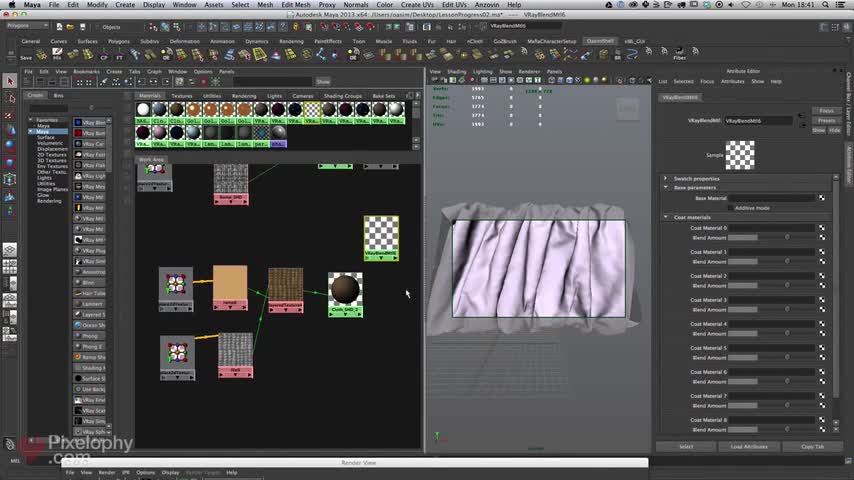
Task: Choose the Paint selection tool in toolbox
Action: coord(10,114)
